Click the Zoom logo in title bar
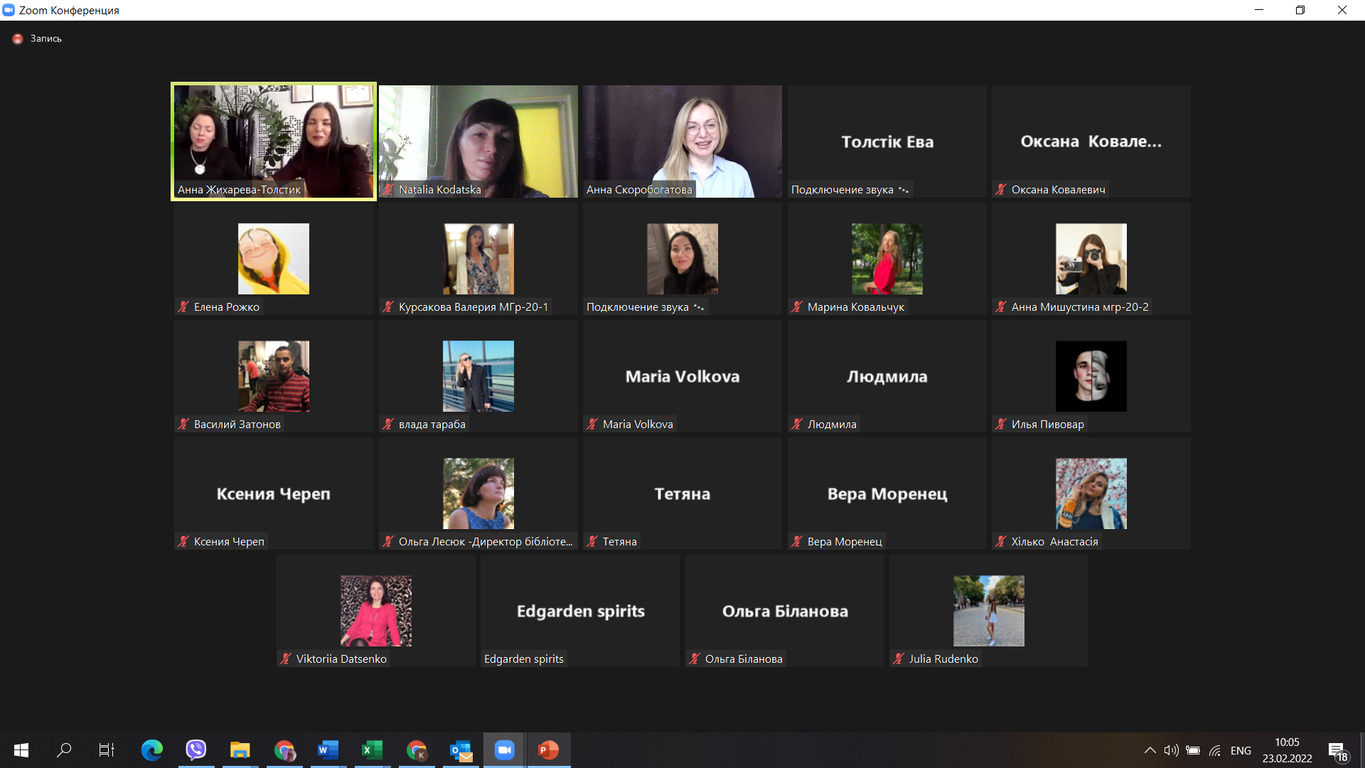The height and width of the screenshot is (768, 1365). tap(9, 10)
